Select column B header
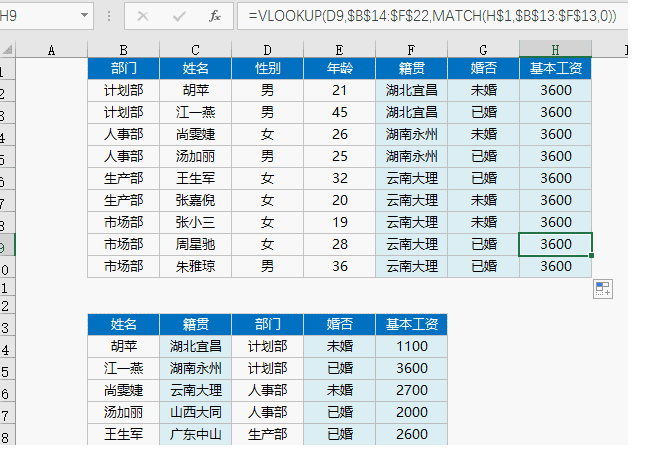Viewport: 646px width, 457px height. 123,50
